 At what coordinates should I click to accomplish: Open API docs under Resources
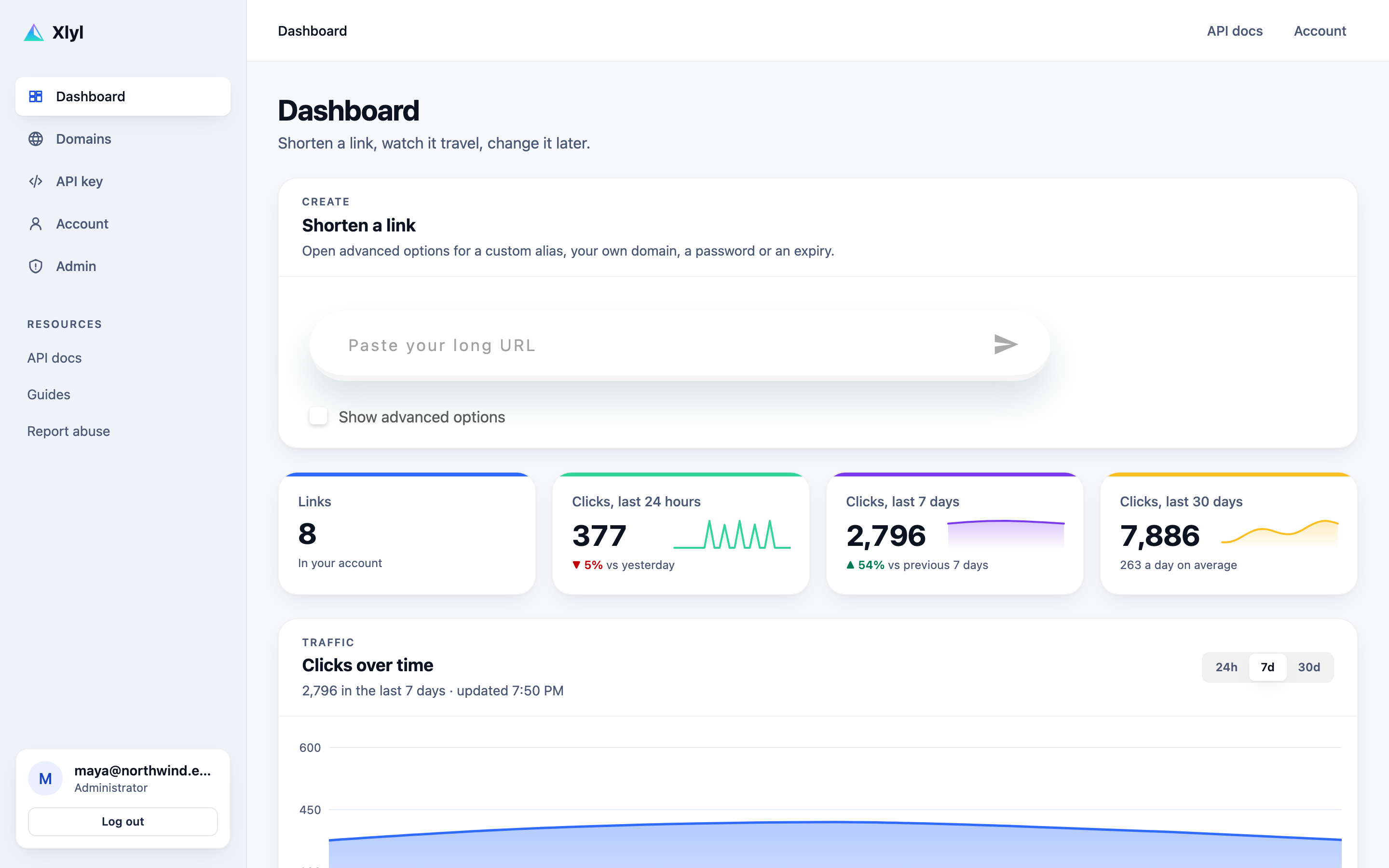[54, 358]
